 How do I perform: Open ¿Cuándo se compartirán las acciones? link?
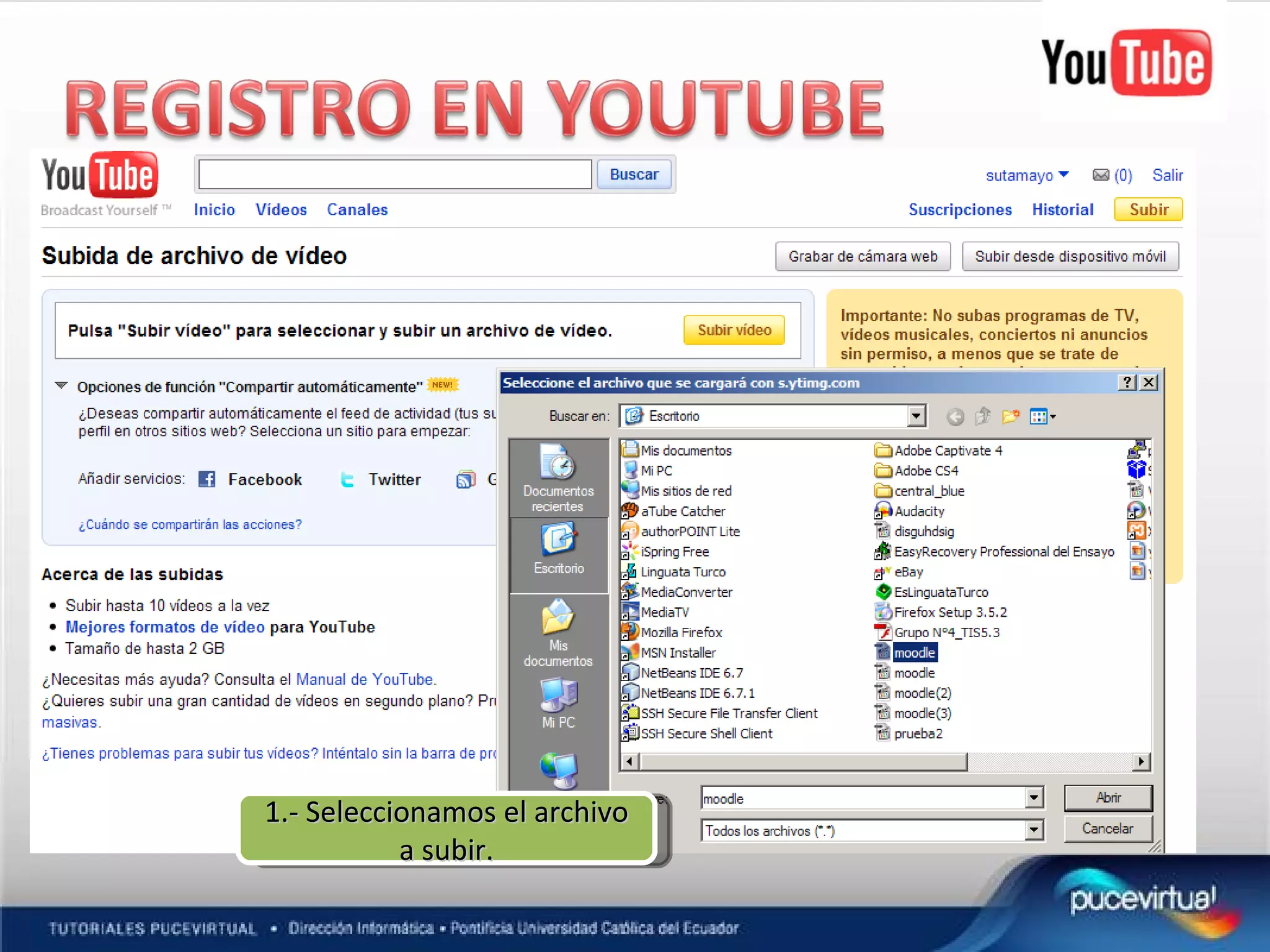coord(190,524)
